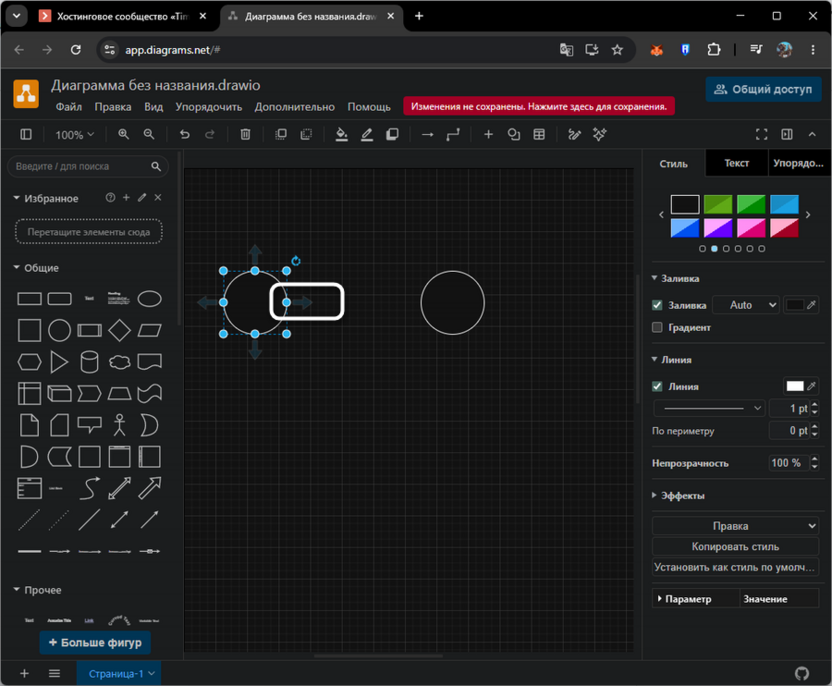Uncheck the Заливка fill checkbox

coord(657,305)
